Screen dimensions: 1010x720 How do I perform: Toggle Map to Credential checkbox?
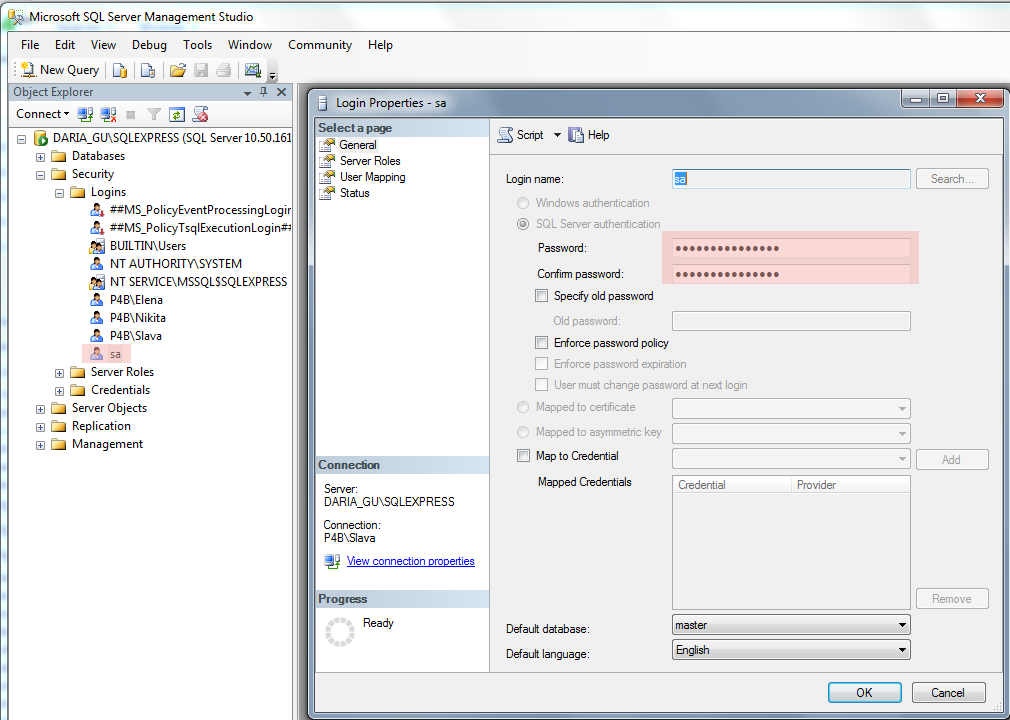pos(524,455)
